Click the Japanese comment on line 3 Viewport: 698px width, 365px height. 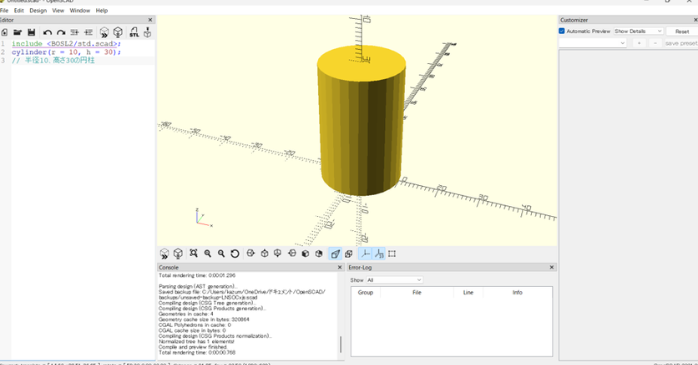pyautogui.click(x=53, y=60)
